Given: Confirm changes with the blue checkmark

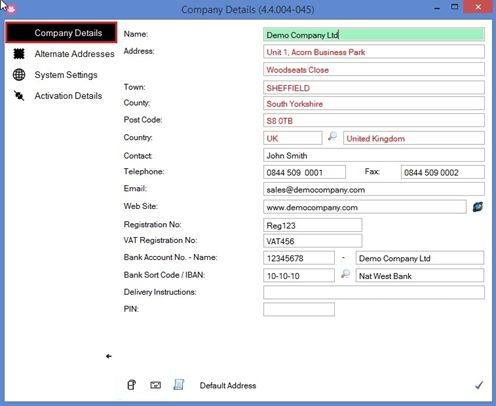Looking at the screenshot, I should tap(479, 385).
